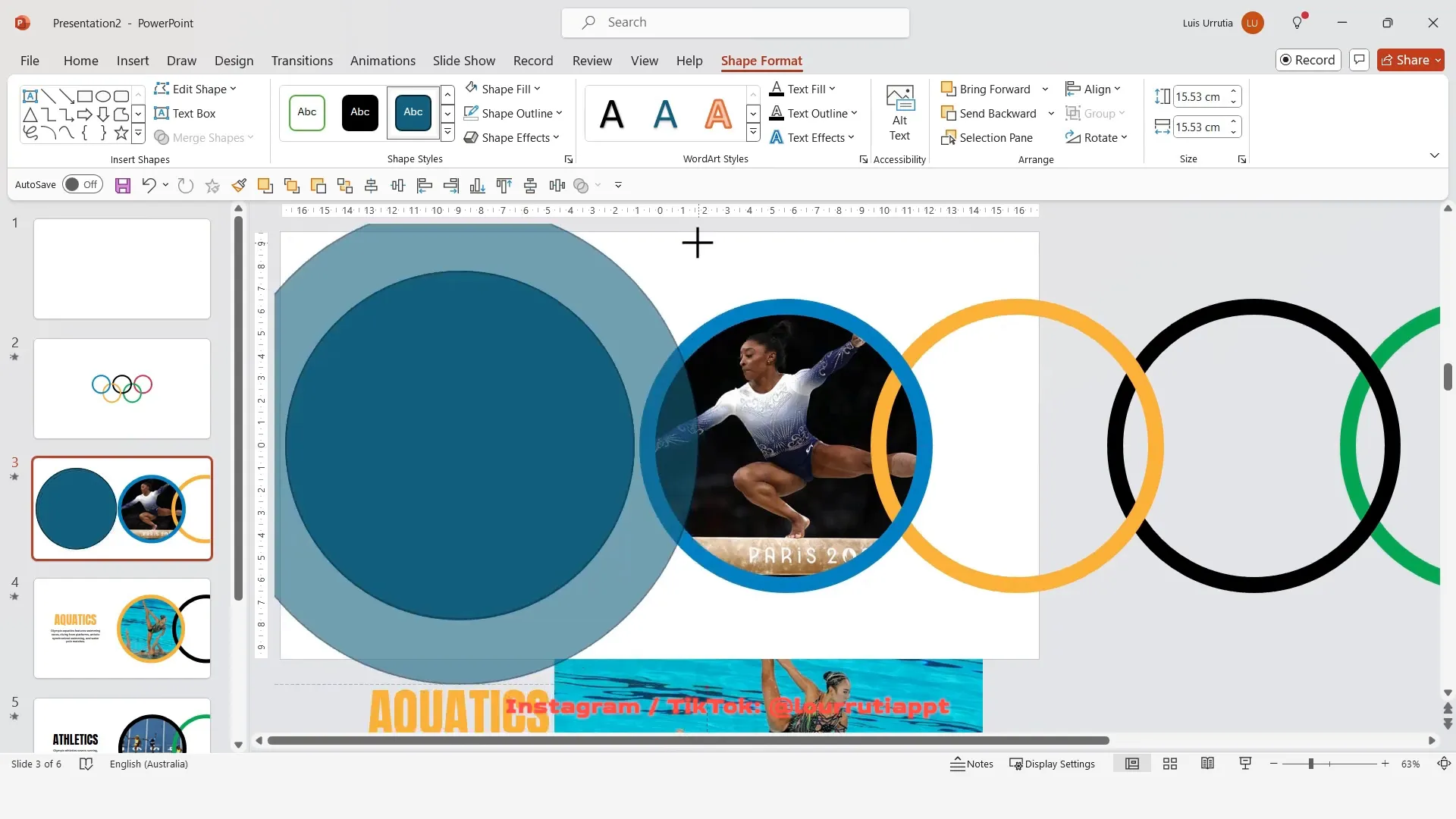Image resolution: width=1456 pixels, height=819 pixels.
Task: Click Align Left icon in quick toolbar
Action: coord(425,185)
